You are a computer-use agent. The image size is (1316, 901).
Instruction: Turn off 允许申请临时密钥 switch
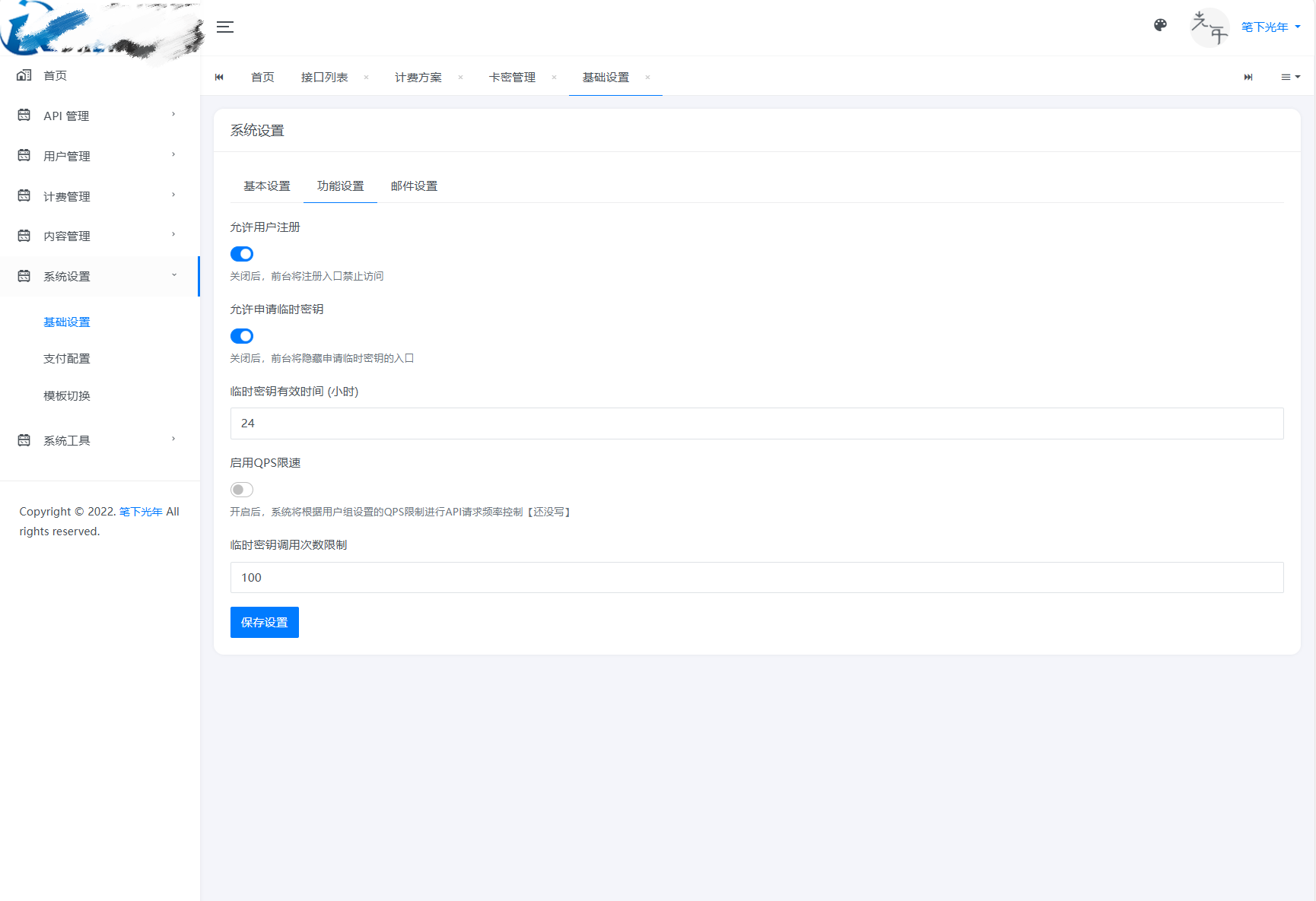(242, 336)
